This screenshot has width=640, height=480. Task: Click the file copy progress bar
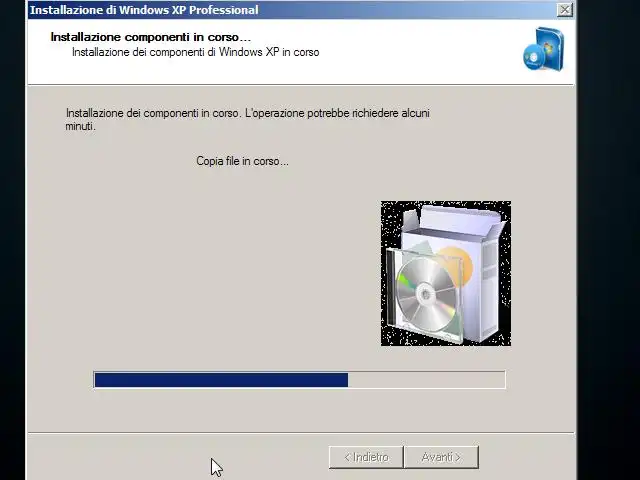(x=300, y=380)
